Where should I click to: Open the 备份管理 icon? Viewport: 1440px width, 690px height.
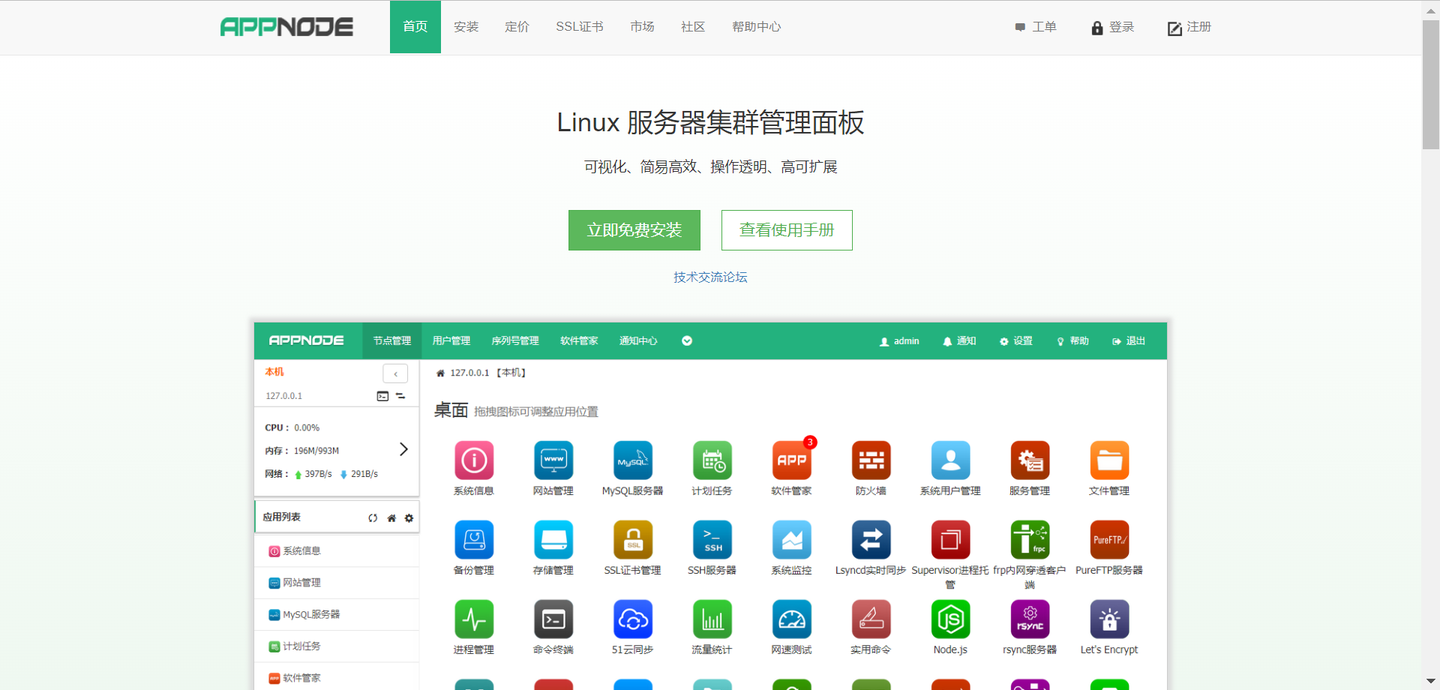click(x=474, y=540)
